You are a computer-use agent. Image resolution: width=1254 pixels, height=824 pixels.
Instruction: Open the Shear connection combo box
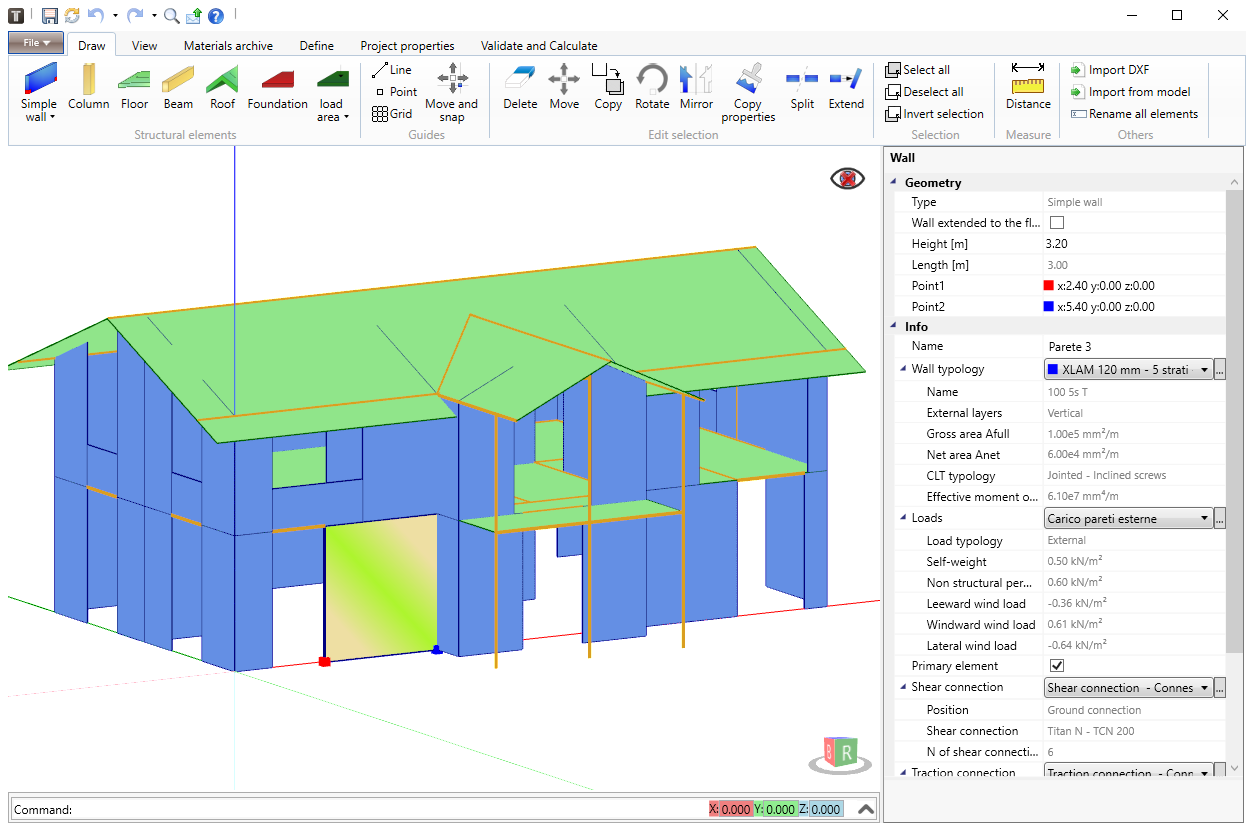click(1128, 688)
